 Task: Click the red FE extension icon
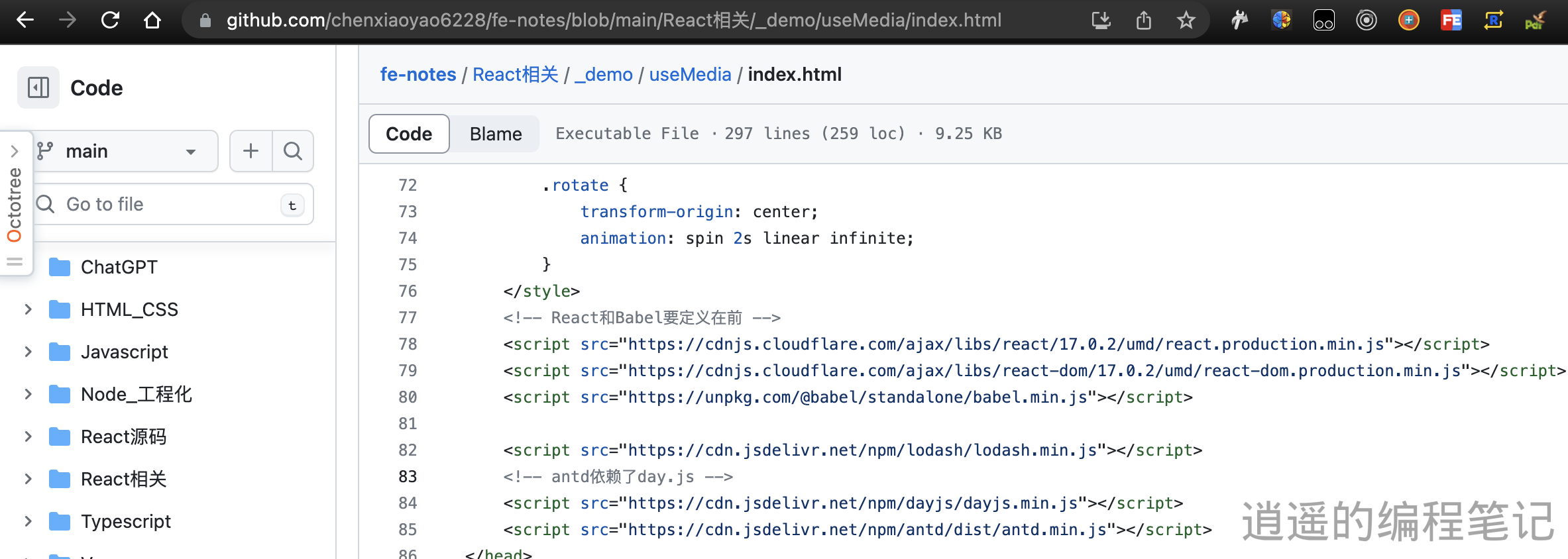[1451, 21]
